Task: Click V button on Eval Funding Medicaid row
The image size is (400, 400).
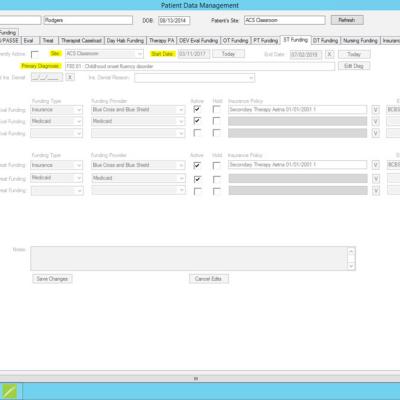Action: (x=376, y=121)
